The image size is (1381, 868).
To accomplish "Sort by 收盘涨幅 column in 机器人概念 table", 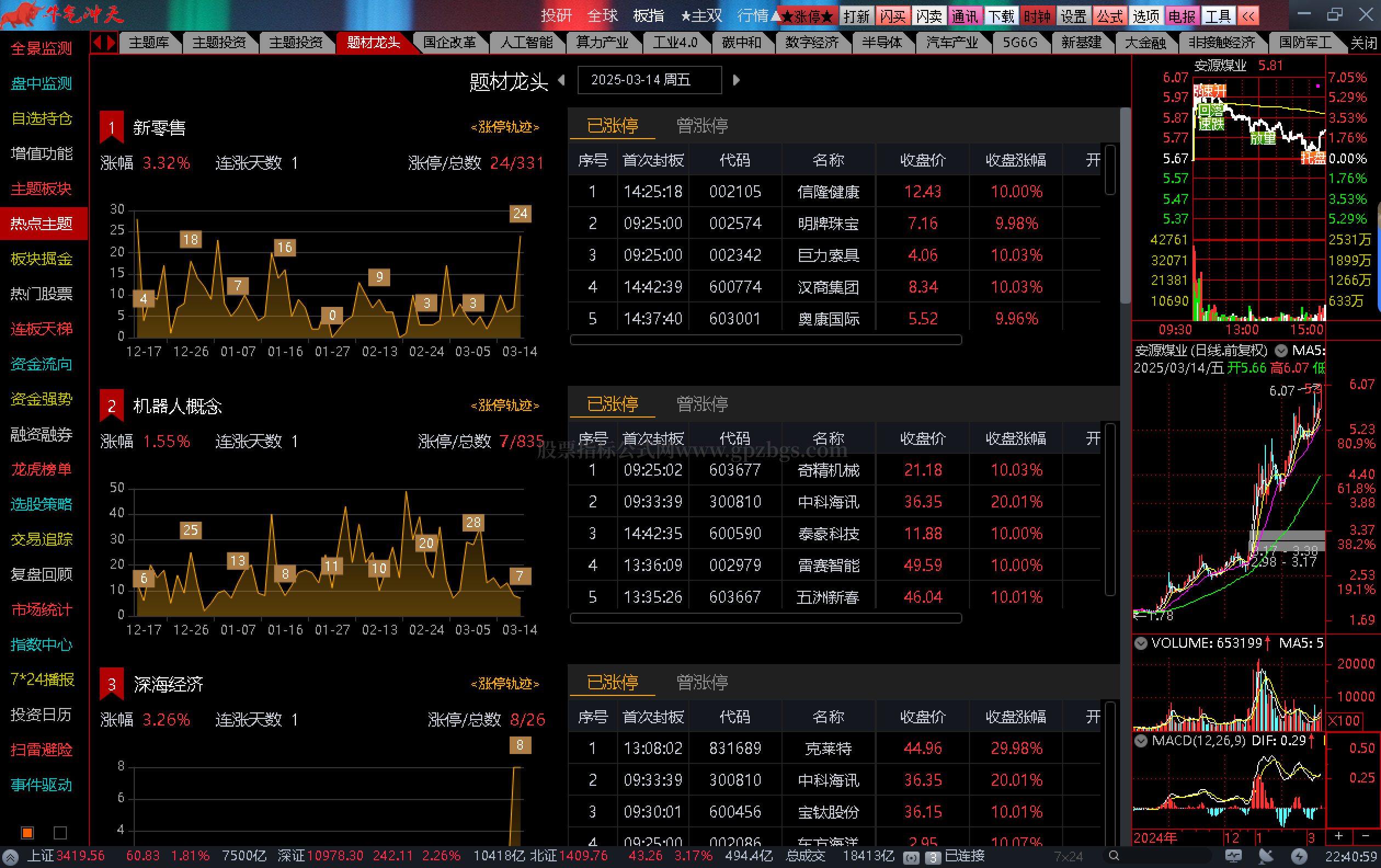I will click(1015, 438).
